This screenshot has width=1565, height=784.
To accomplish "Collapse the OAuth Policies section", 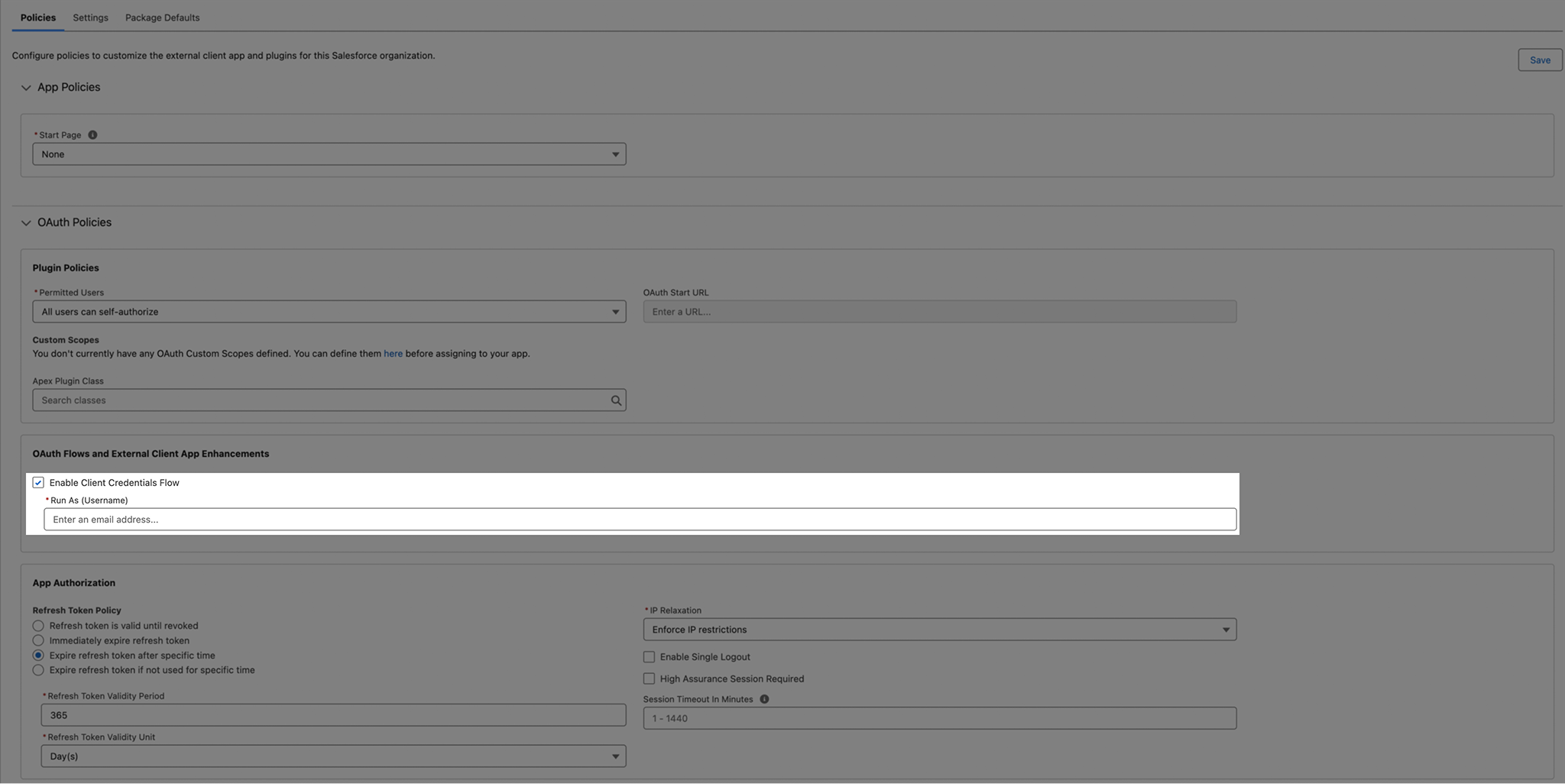I will click(26, 222).
